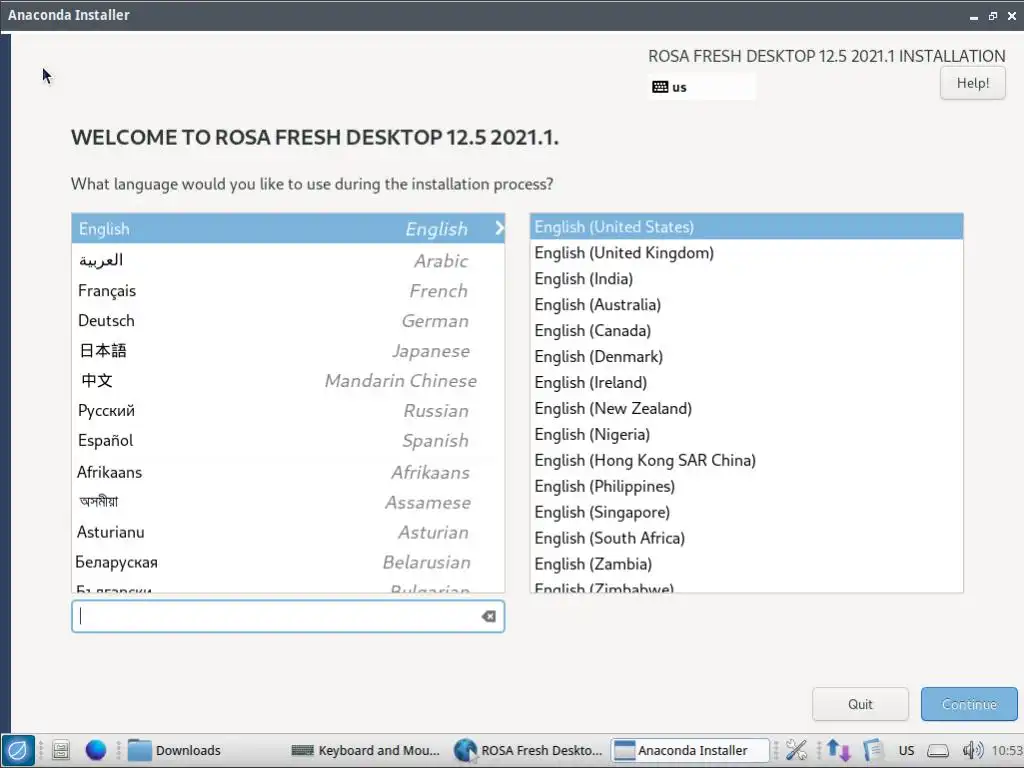Choose English (Philippines) locale
The image size is (1024, 768).
[746, 487]
